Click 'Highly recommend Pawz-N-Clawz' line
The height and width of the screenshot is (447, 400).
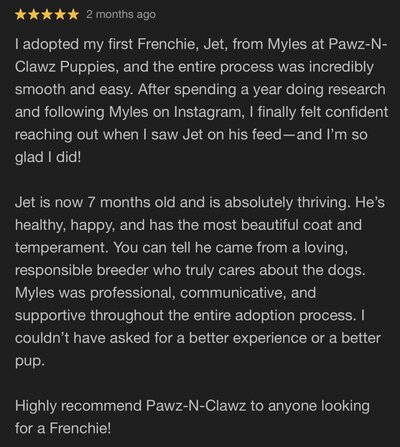(x=130, y=406)
